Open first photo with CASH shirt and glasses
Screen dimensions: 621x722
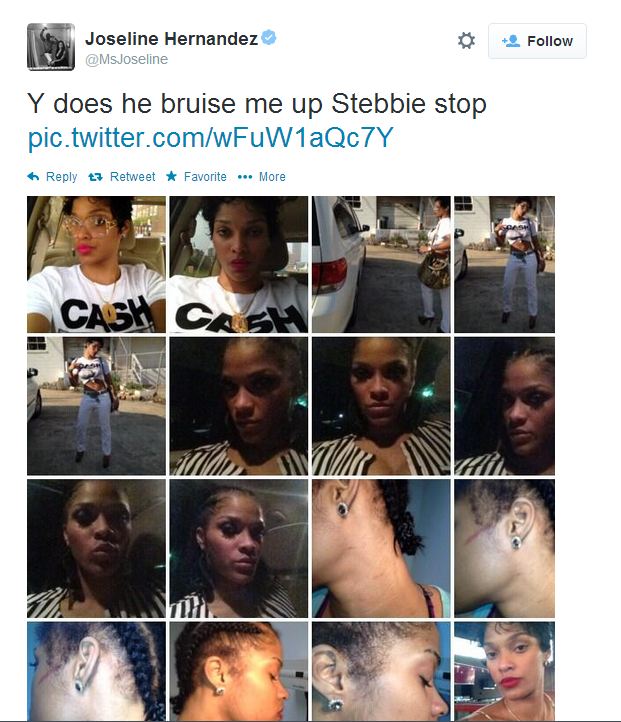96,264
